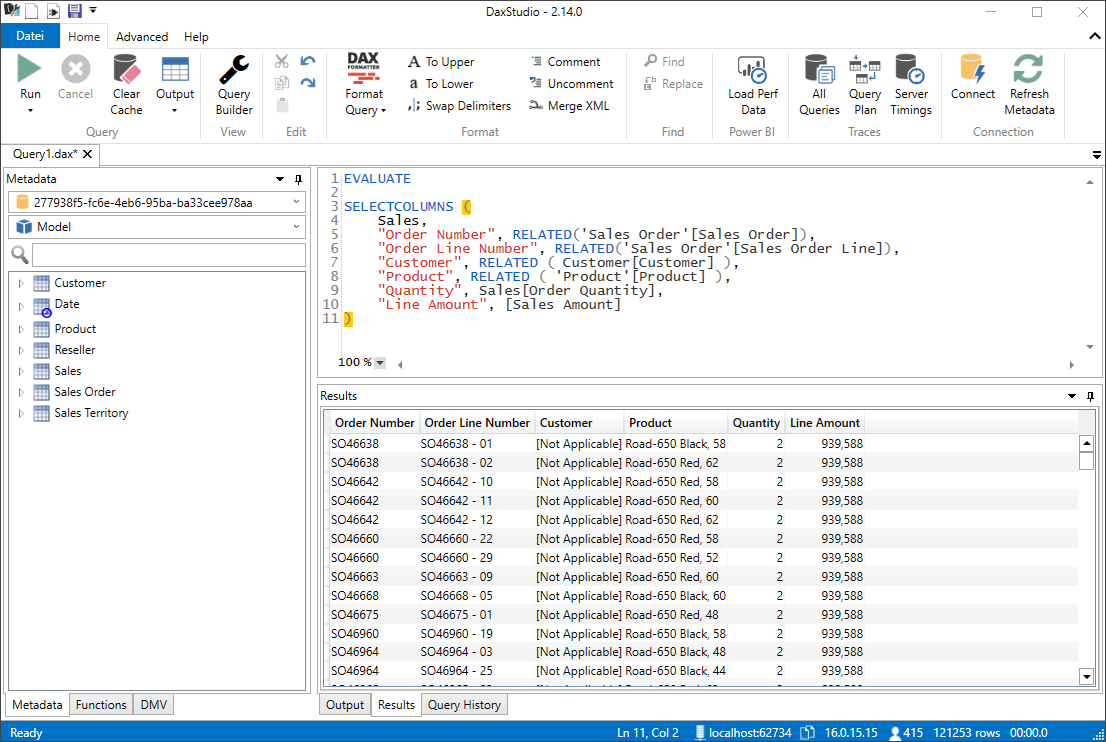Expand the Sales Territory table node
1106x742 pixels.
pyautogui.click(x=21, y=413)
